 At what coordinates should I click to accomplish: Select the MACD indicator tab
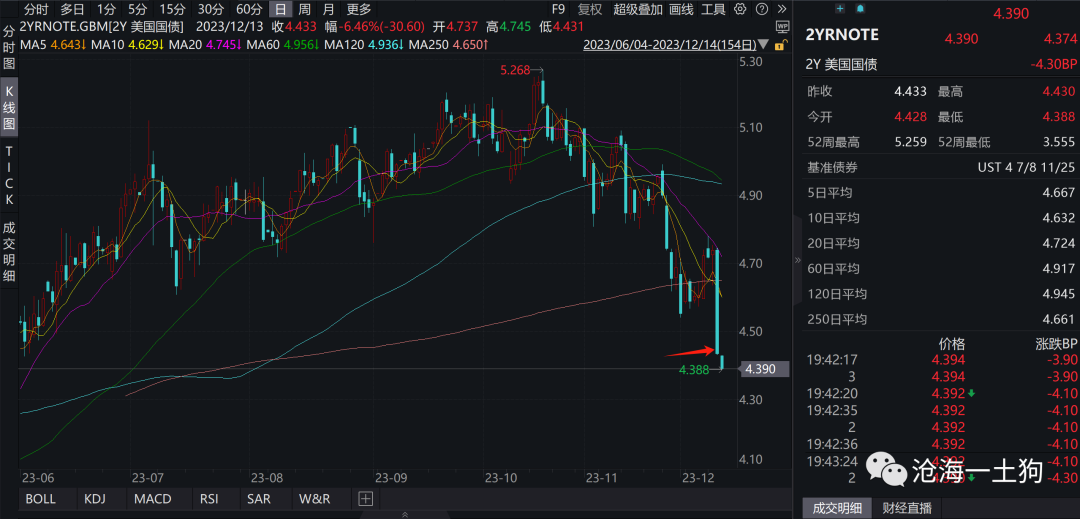(x=152, y=498)
